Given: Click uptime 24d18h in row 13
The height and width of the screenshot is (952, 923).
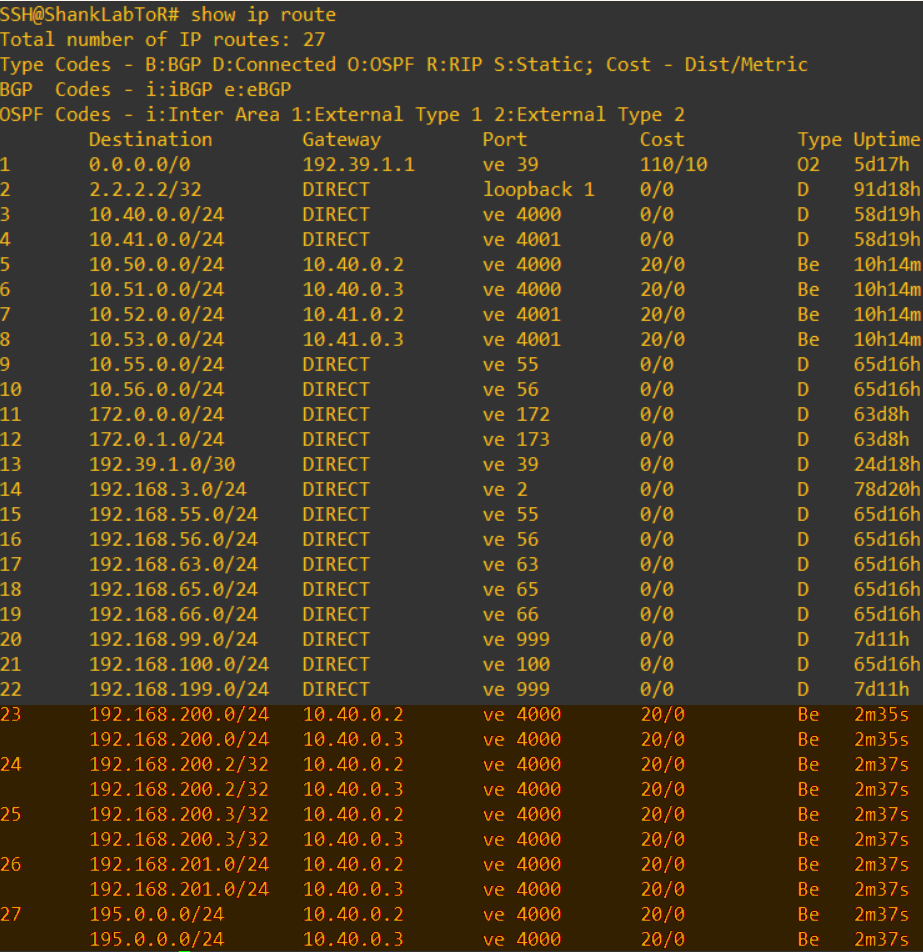Looking at the screenshot, I should (x=887, y=464).
